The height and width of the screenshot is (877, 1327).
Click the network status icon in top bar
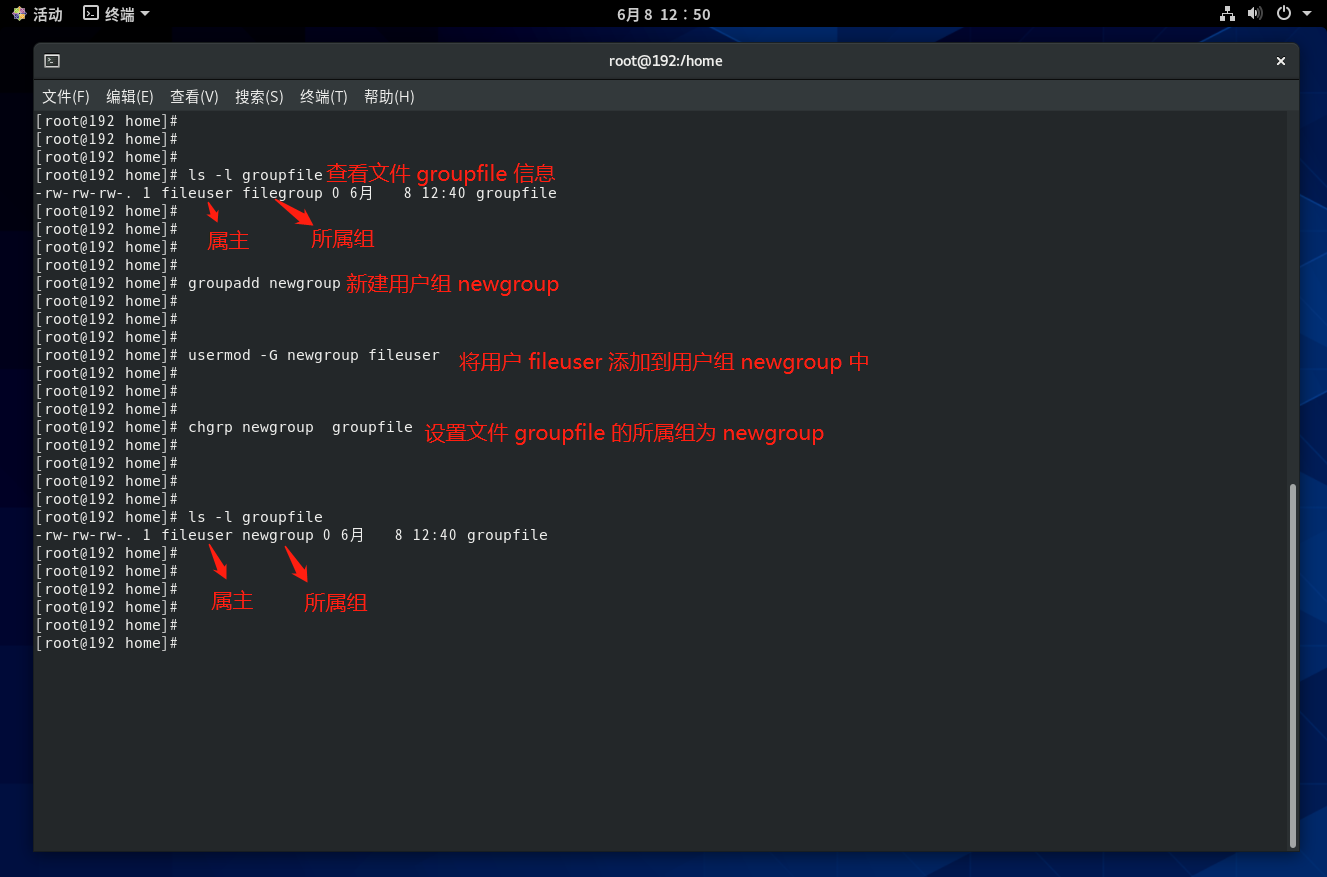coord(1227,14)
